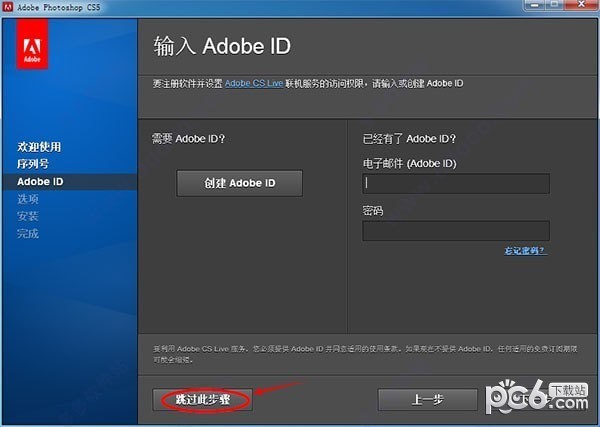
Task: Minimize the Photoshop CS5 installer window
Action: click(535, 5)
